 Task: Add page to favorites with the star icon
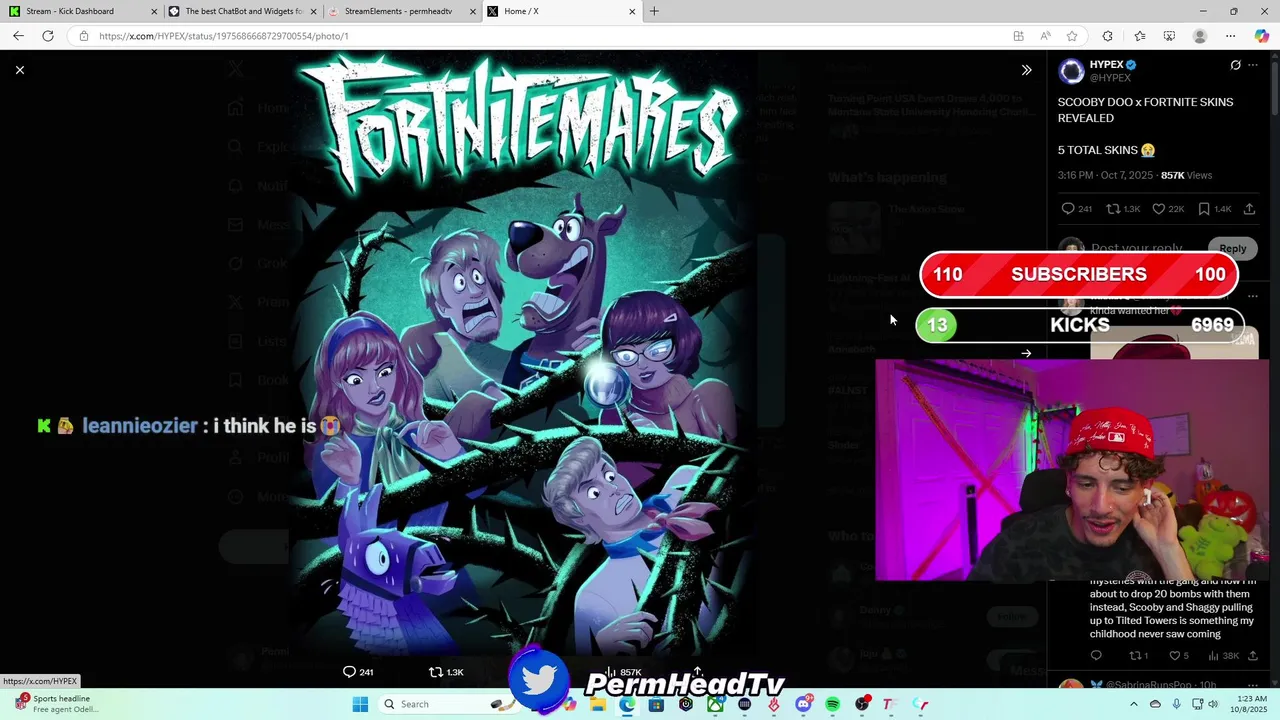click(1072, 36)
